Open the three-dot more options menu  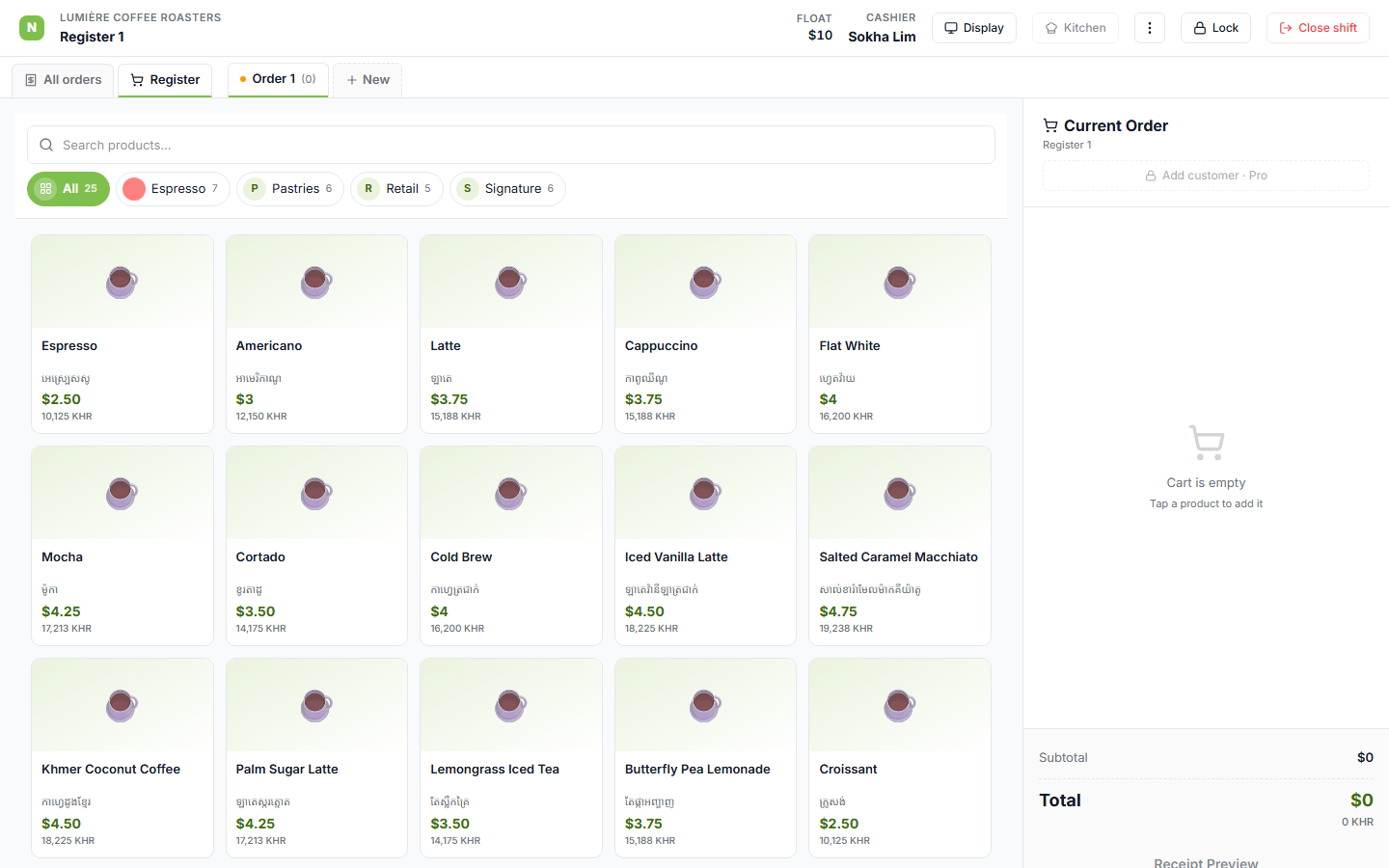coord(1149,28)
